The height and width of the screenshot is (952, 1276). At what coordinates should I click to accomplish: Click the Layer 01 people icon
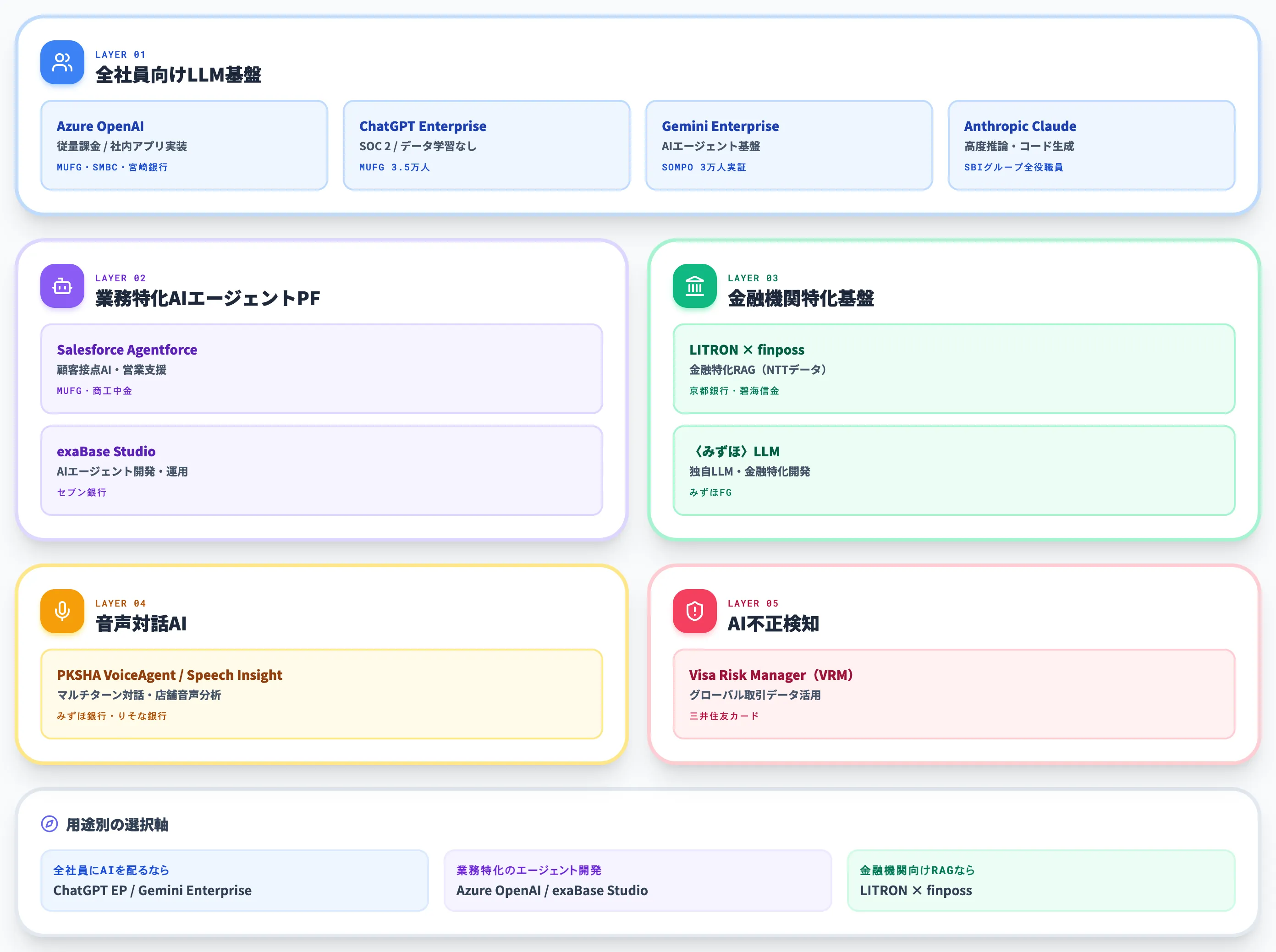[x=62, y=62]
